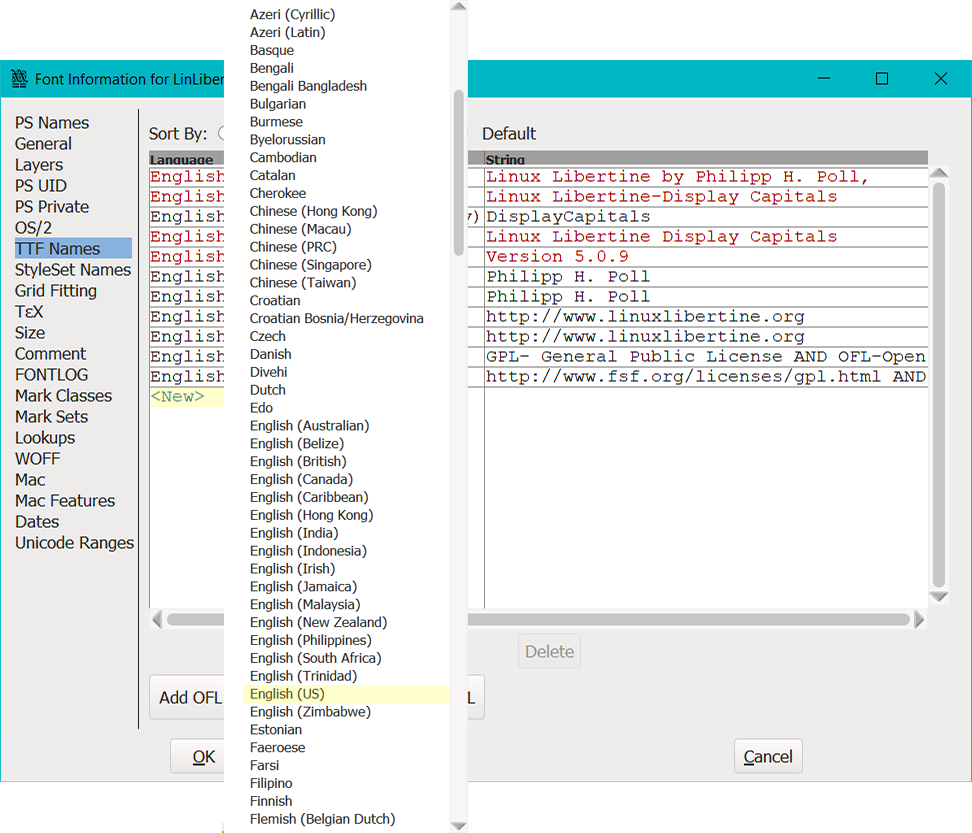972x833 pixels.
Task: Click language popup scroll-up arrow
Action: pyautogui.click(x=459, y=7)
